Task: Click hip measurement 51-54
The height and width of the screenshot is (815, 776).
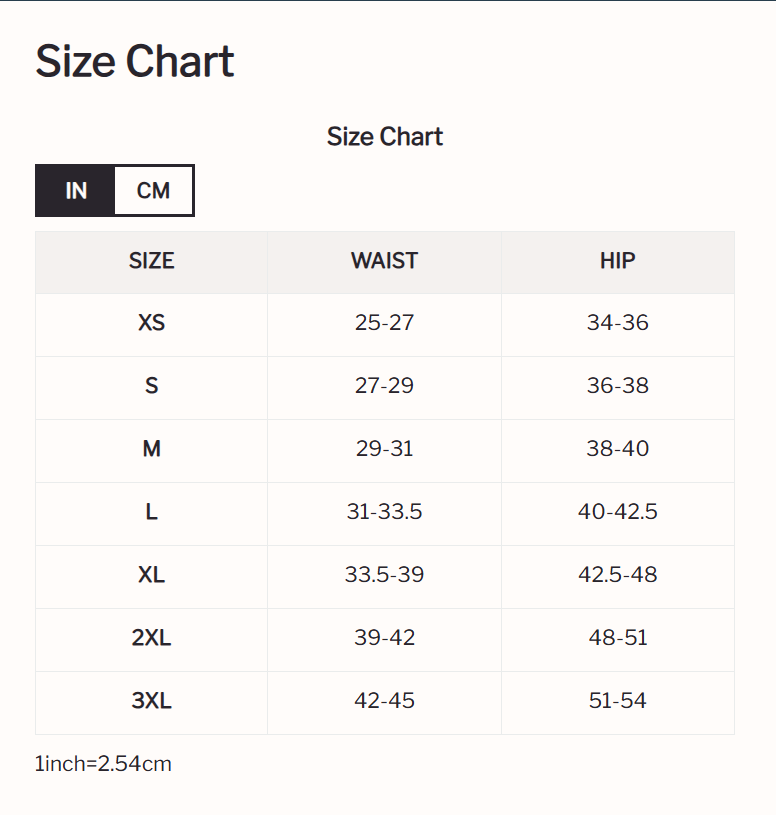Action: 617,701
